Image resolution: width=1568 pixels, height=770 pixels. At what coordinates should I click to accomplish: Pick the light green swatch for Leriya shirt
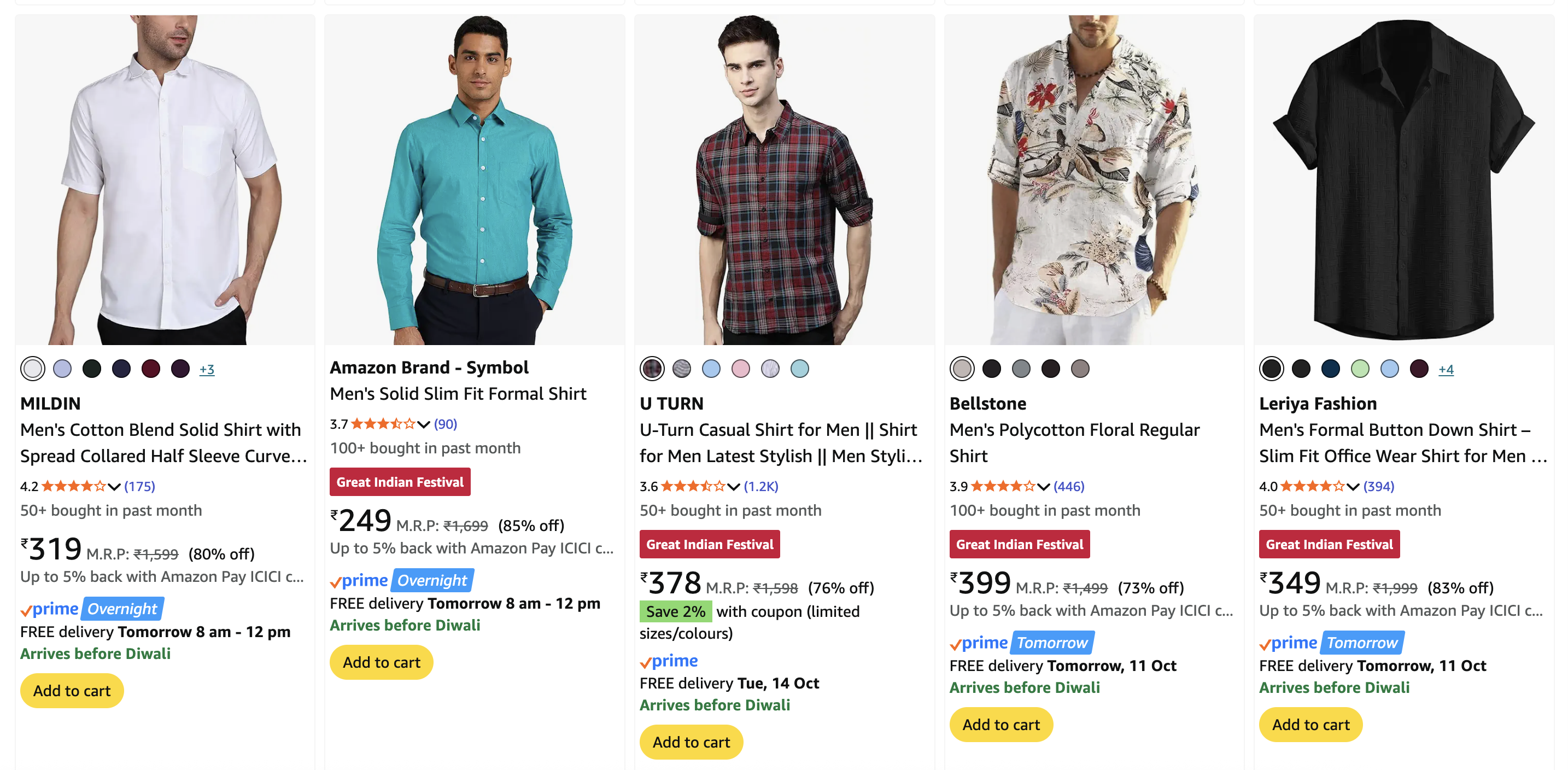(x=1360, y=369)
